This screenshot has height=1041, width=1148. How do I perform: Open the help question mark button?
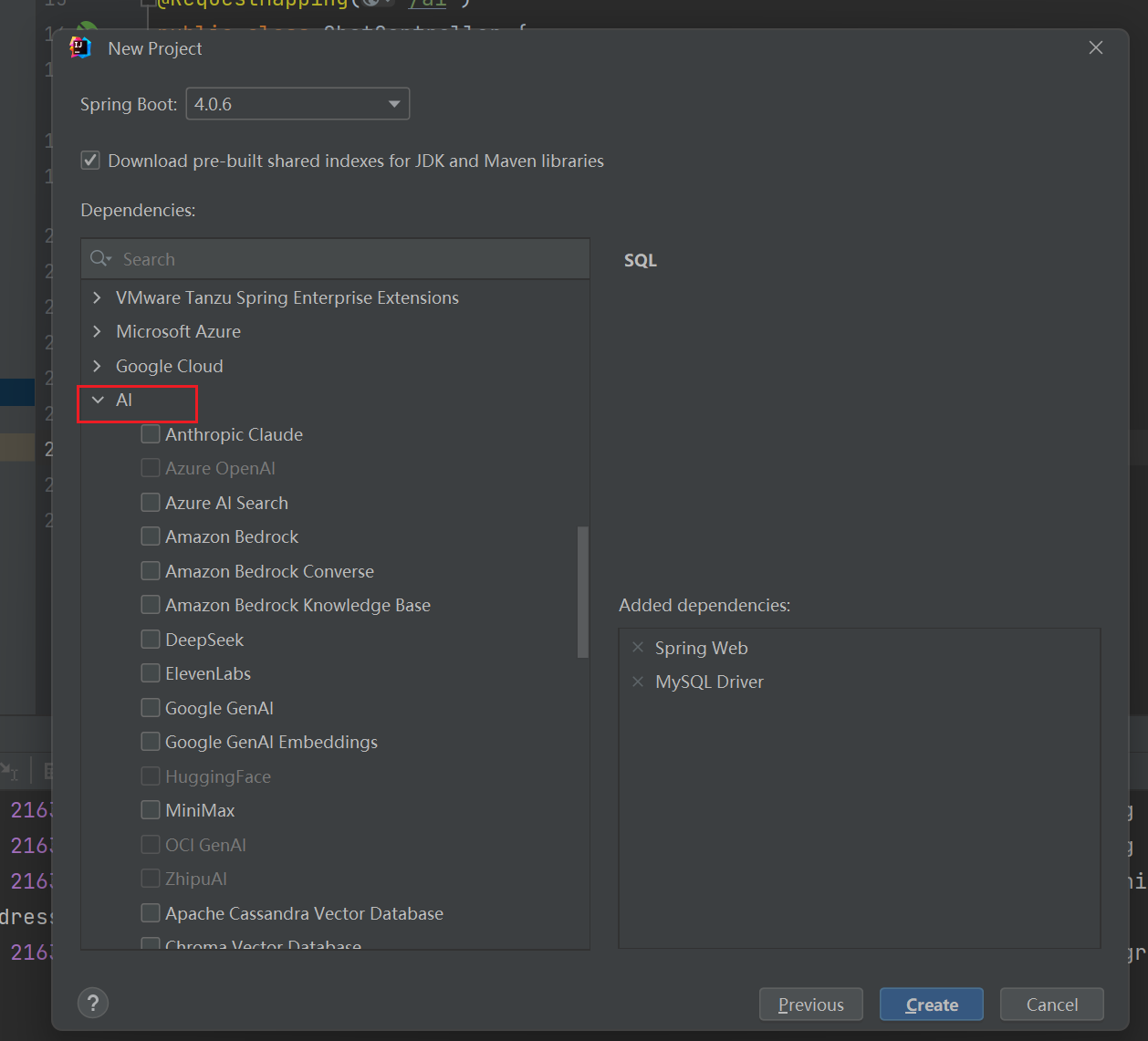93,1003
